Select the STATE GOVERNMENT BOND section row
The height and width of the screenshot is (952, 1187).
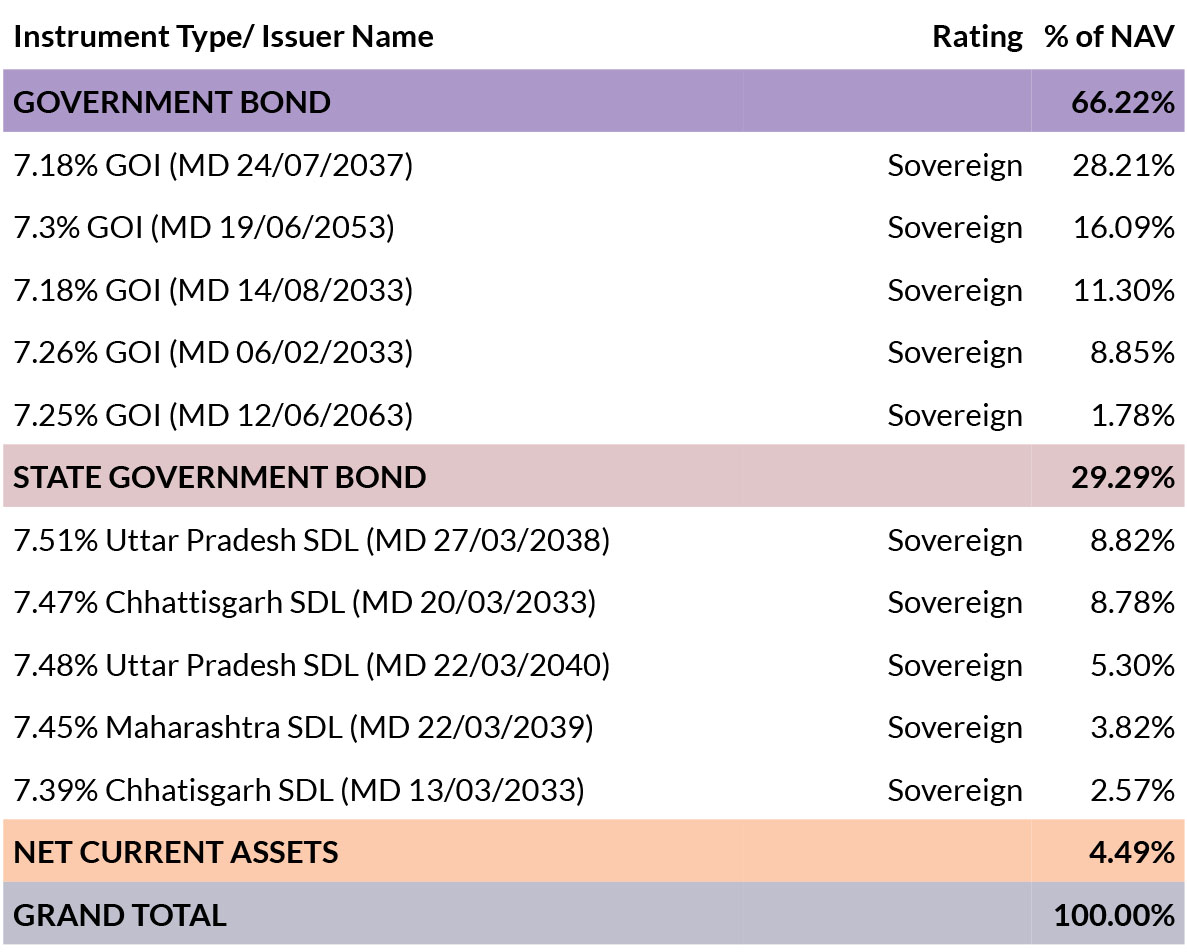pos(594,476)
